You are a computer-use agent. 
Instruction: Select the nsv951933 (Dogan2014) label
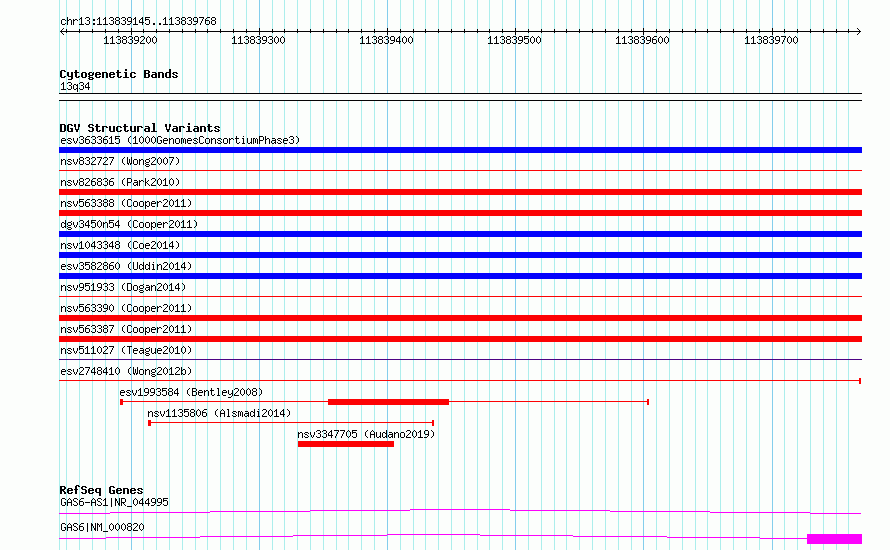coord(123,287)
